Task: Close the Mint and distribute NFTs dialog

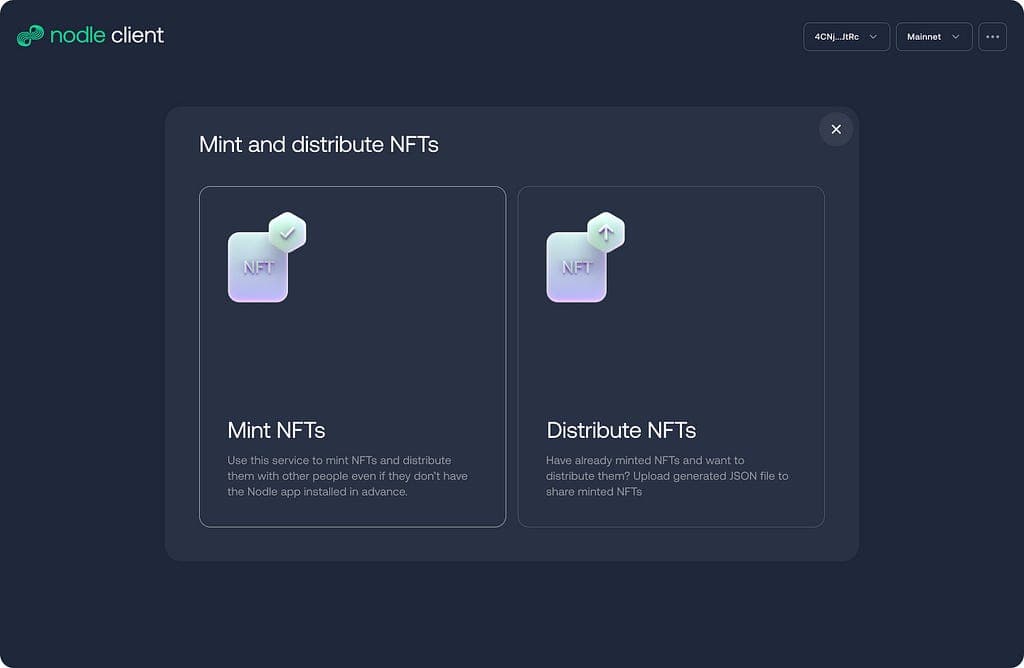Action: click(836, 129)
